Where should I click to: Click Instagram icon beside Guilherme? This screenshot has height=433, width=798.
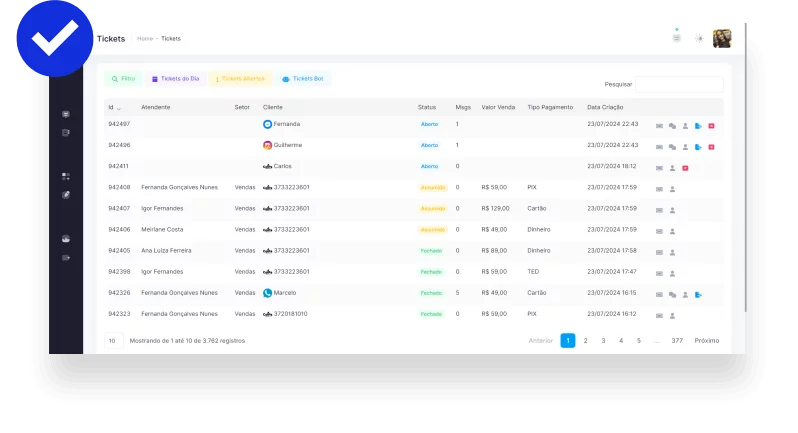267,145
